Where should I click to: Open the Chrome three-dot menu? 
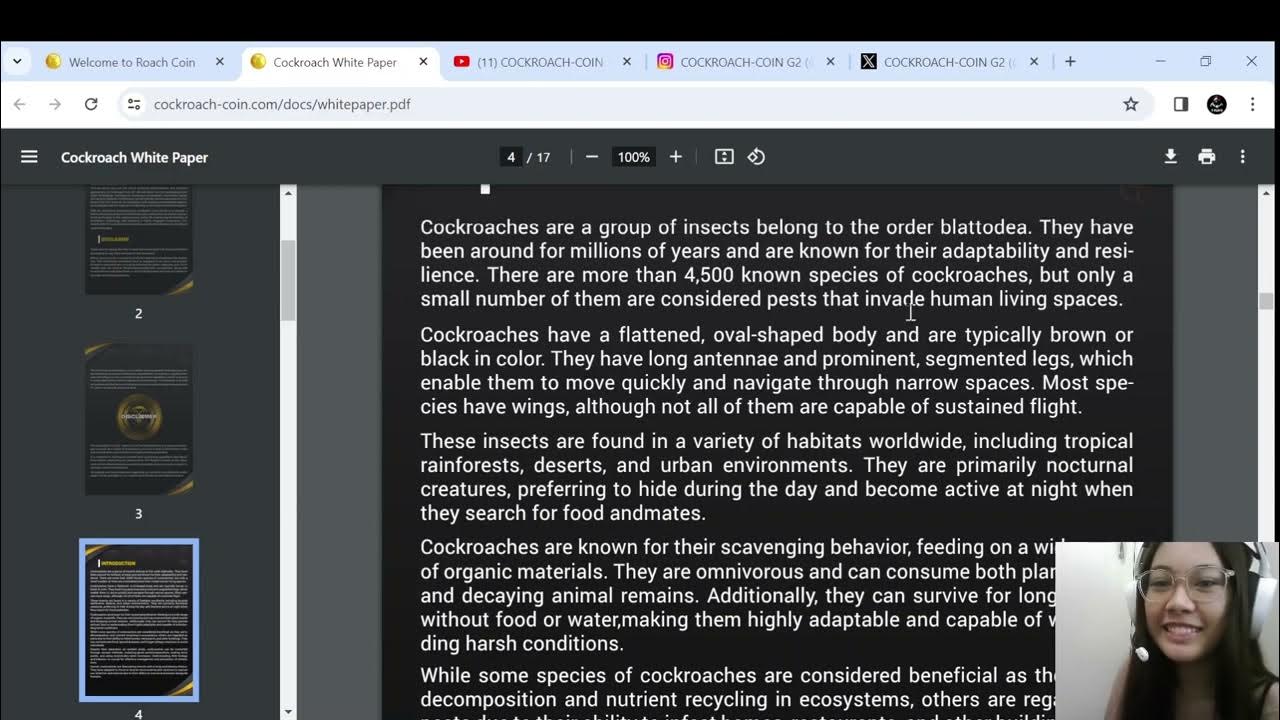click(1253, 104)
